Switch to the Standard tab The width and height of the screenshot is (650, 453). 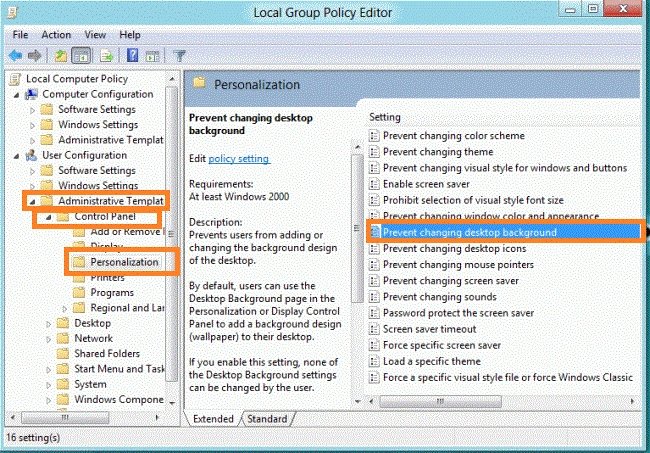(267, 419)
